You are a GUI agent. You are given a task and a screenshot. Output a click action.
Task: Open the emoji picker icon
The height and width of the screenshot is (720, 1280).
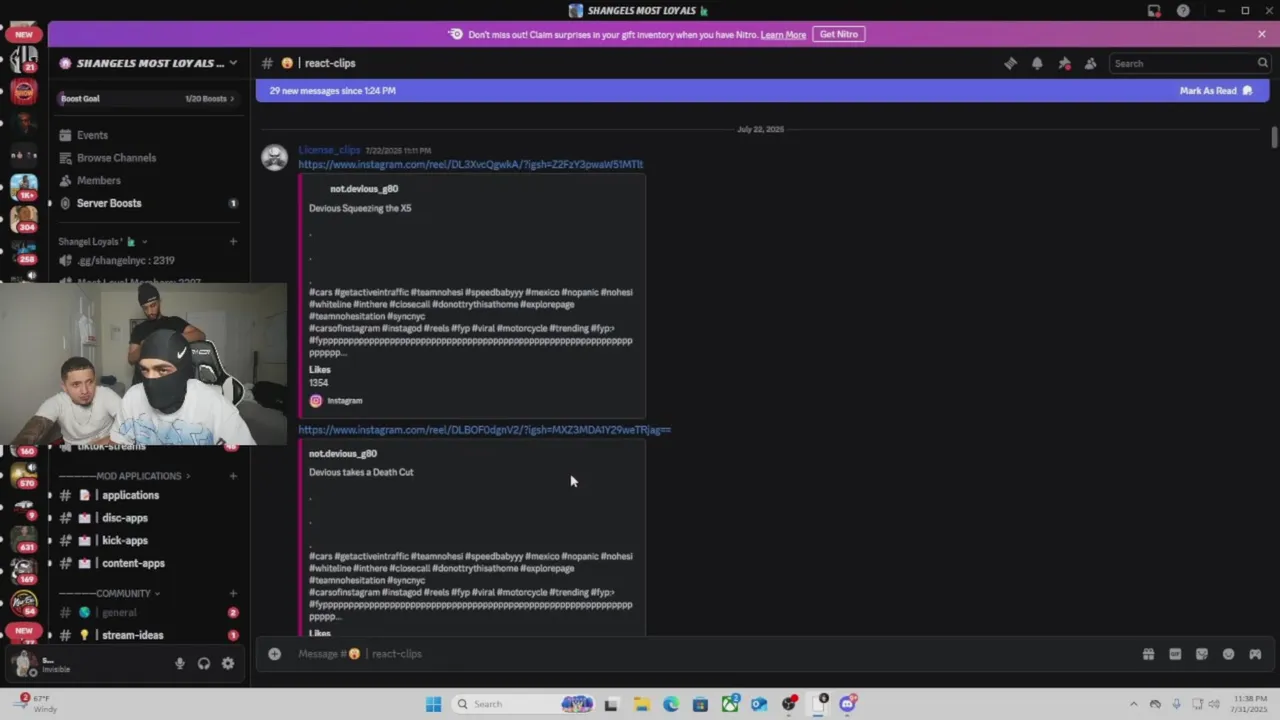pos(1228,654)
